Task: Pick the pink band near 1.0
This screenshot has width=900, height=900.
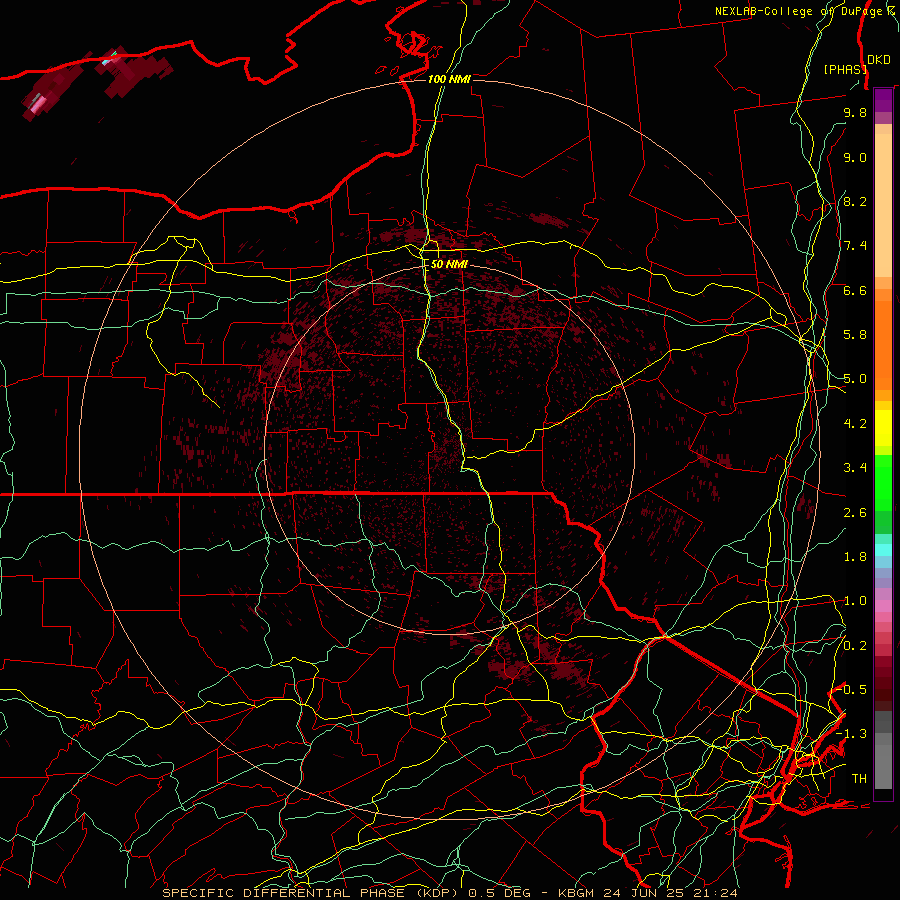Action: click(883, 606)
